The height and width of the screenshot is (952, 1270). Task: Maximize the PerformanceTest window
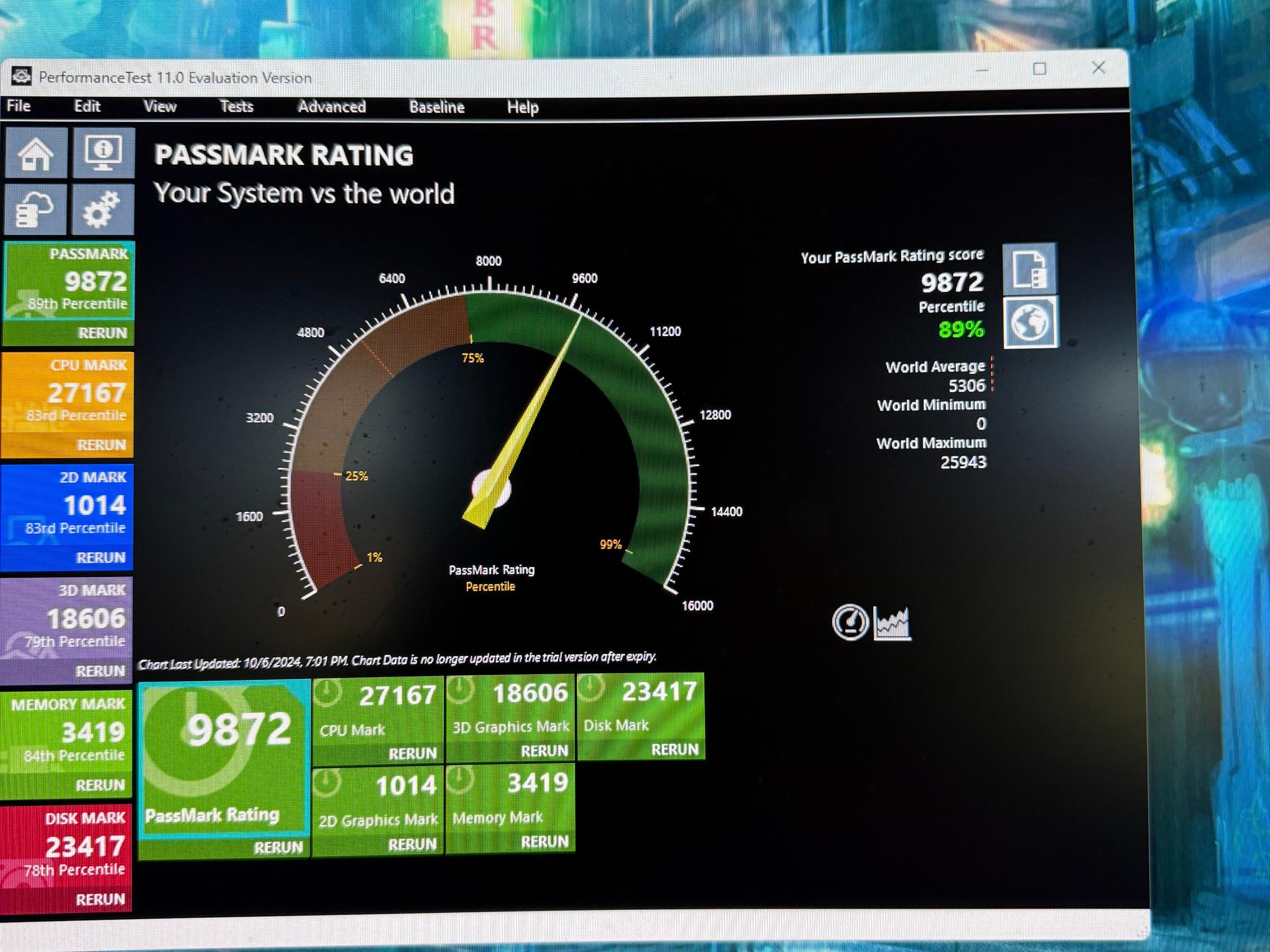(x=1040, y=69)
